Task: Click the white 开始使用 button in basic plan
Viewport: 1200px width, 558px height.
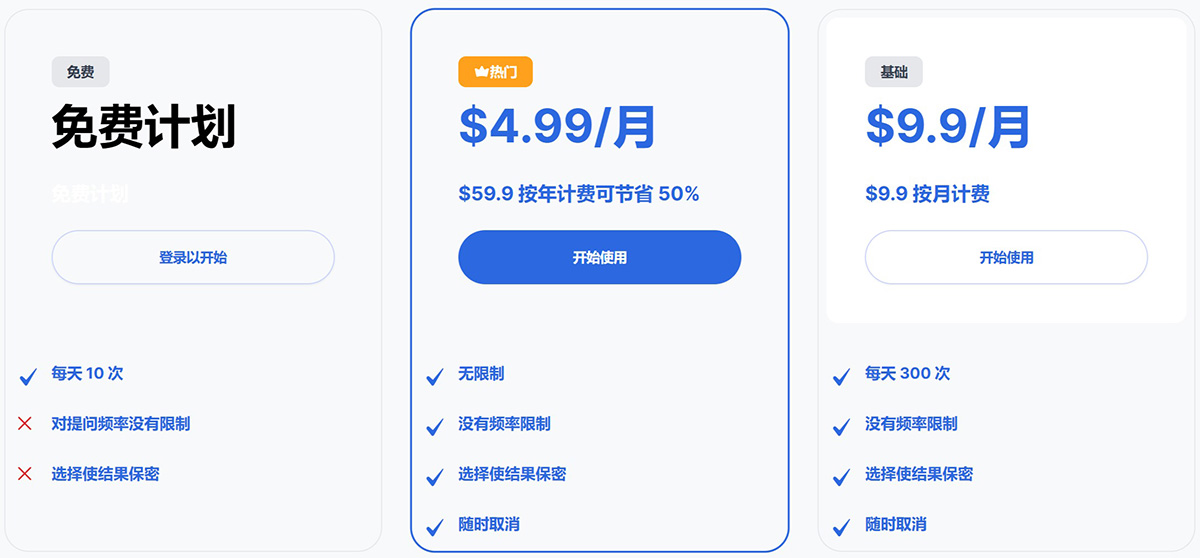Action: click(1006, 257)
